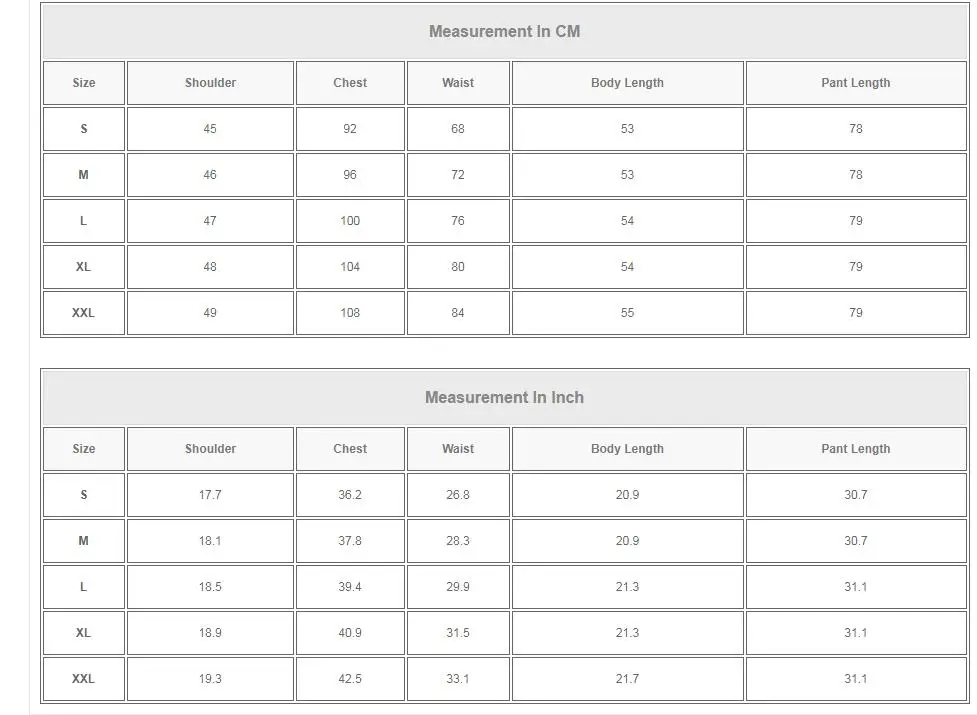This screenshot has height=715, width=977.
Task: Select the Shoulder header in CM table
Action: pos(210,83)
